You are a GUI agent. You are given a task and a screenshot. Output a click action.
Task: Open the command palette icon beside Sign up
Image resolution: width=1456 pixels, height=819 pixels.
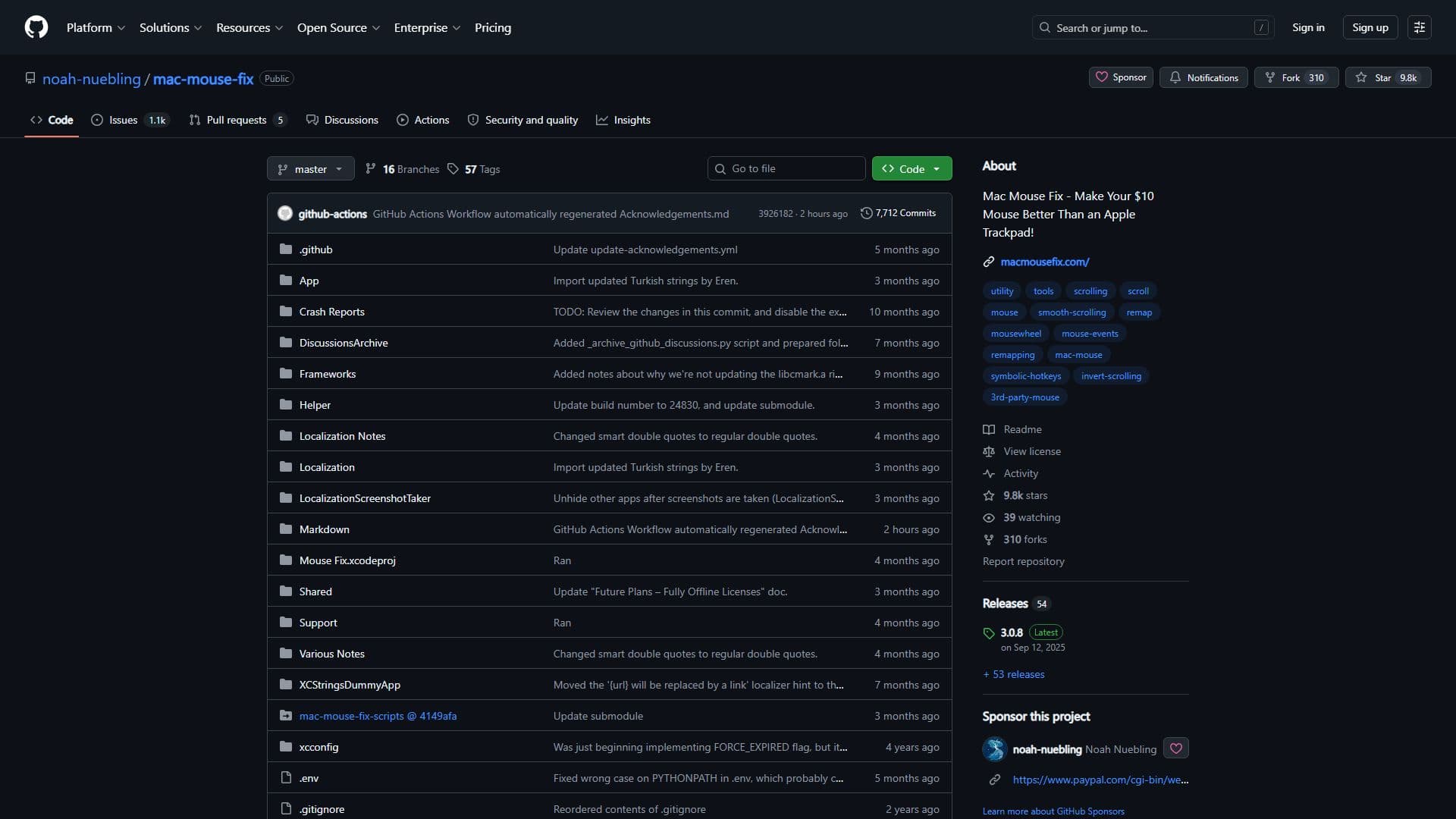[1419, 27]
